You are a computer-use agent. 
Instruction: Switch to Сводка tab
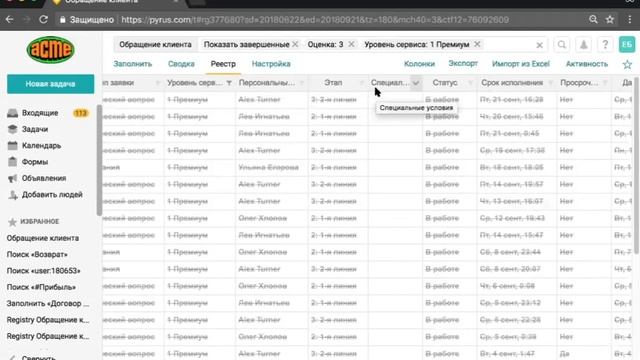(181, 64)
